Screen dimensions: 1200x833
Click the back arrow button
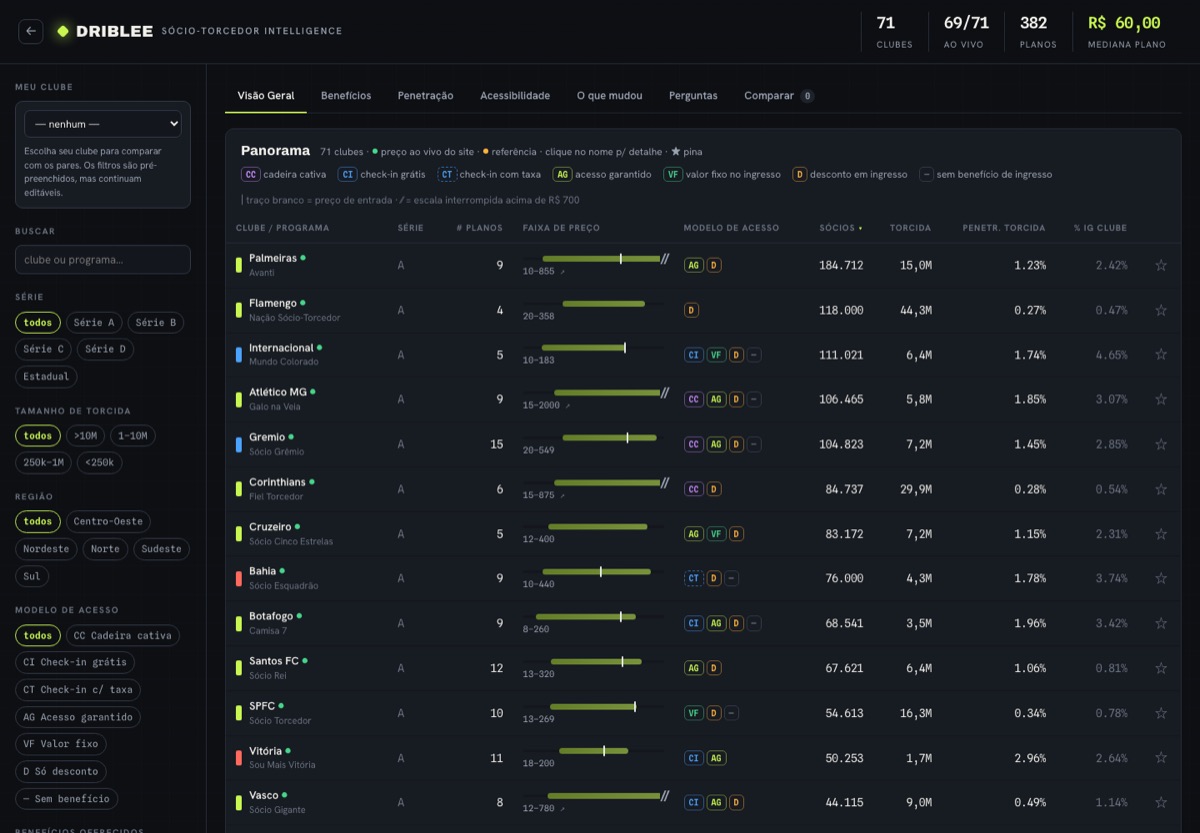pyautogui.click(x=31, y=31)
